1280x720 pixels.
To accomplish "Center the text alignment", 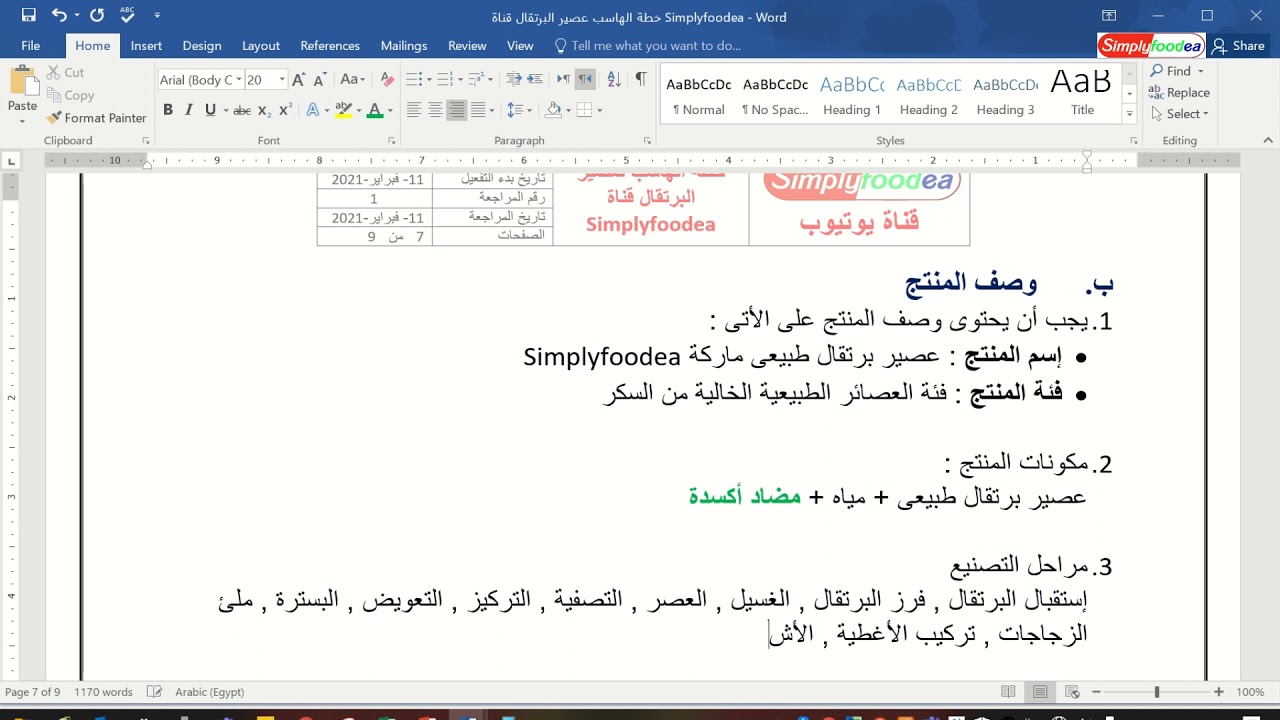I will tap(435, 110).
